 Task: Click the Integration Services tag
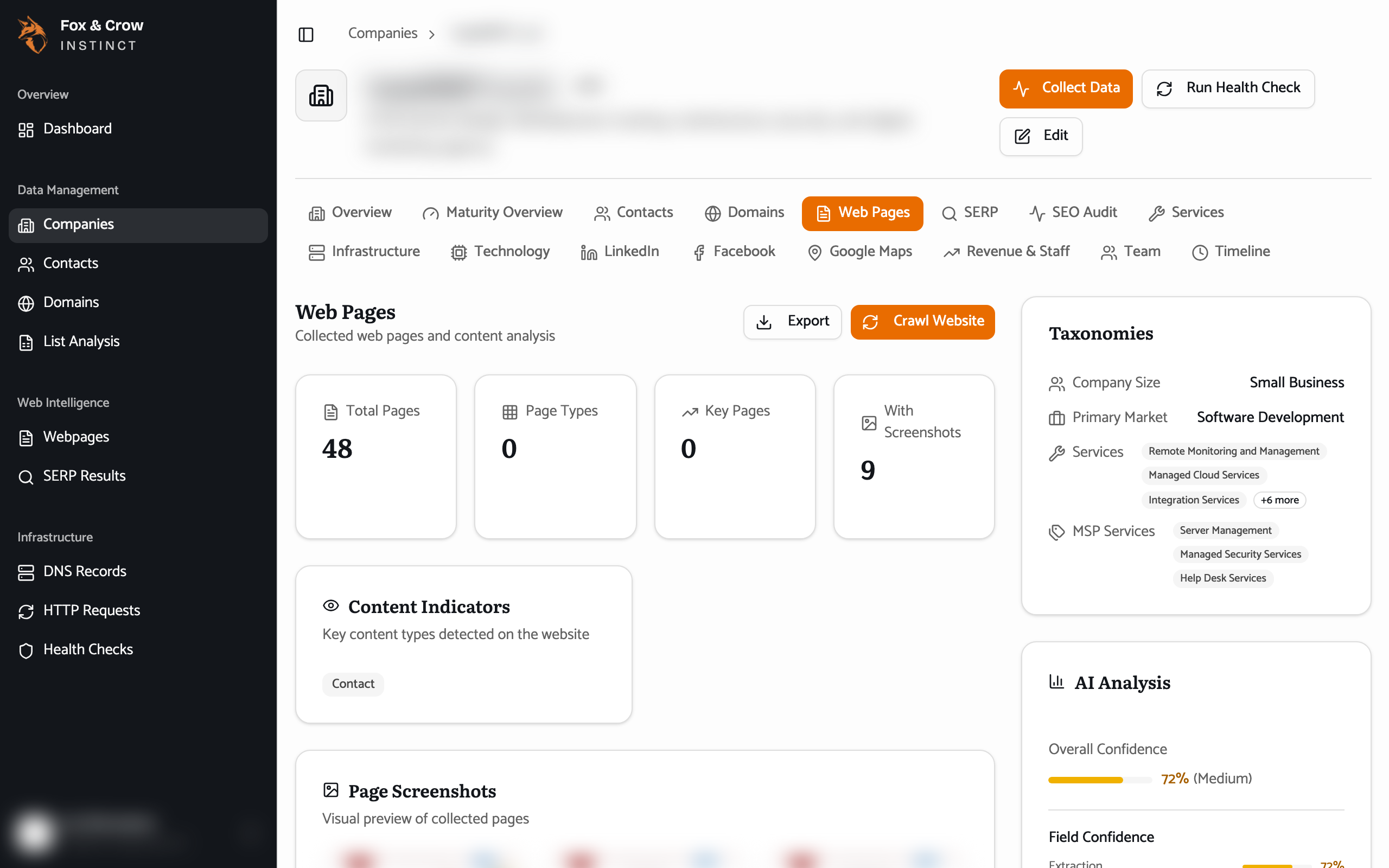[1193, 500]
